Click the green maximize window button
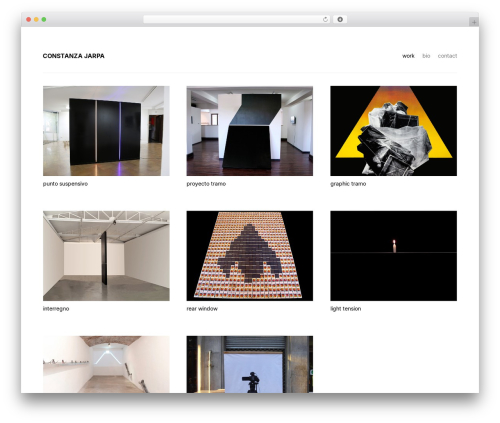The image size is (500, 423). point(44,20)
